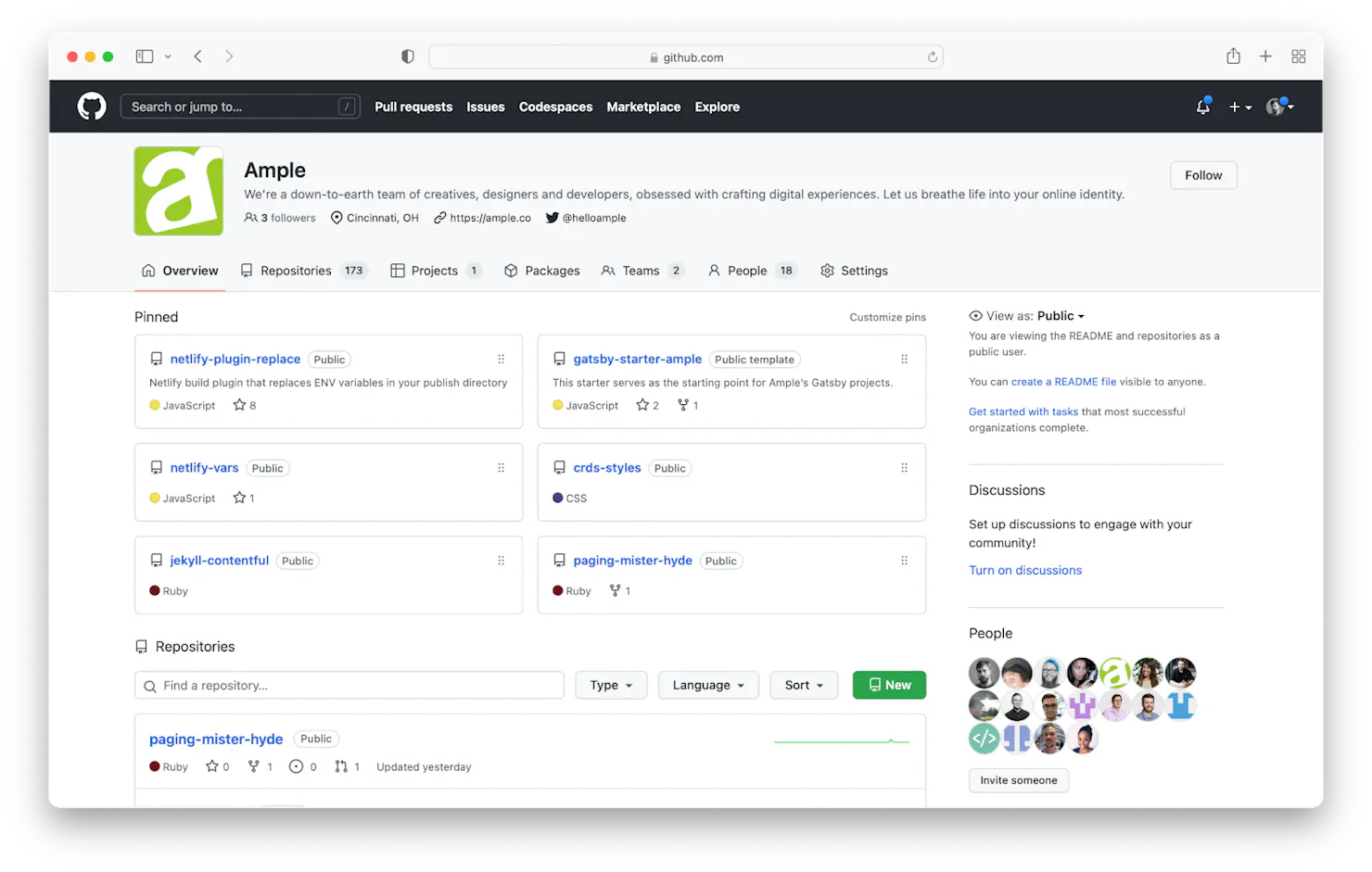Viewport: 1372px width, 872px height.
Task: Open the https://ample.co website link
Action: tap(489, 218)
